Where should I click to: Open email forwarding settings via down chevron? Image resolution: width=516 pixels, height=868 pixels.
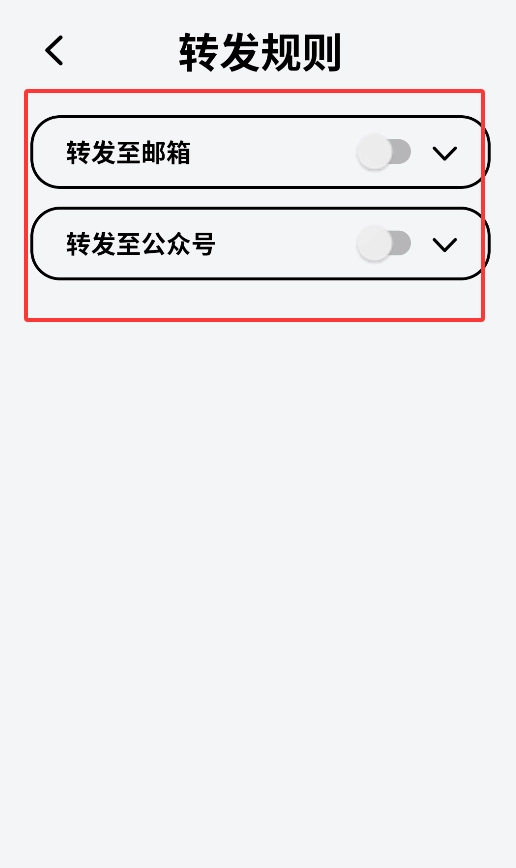coord(445,153)
